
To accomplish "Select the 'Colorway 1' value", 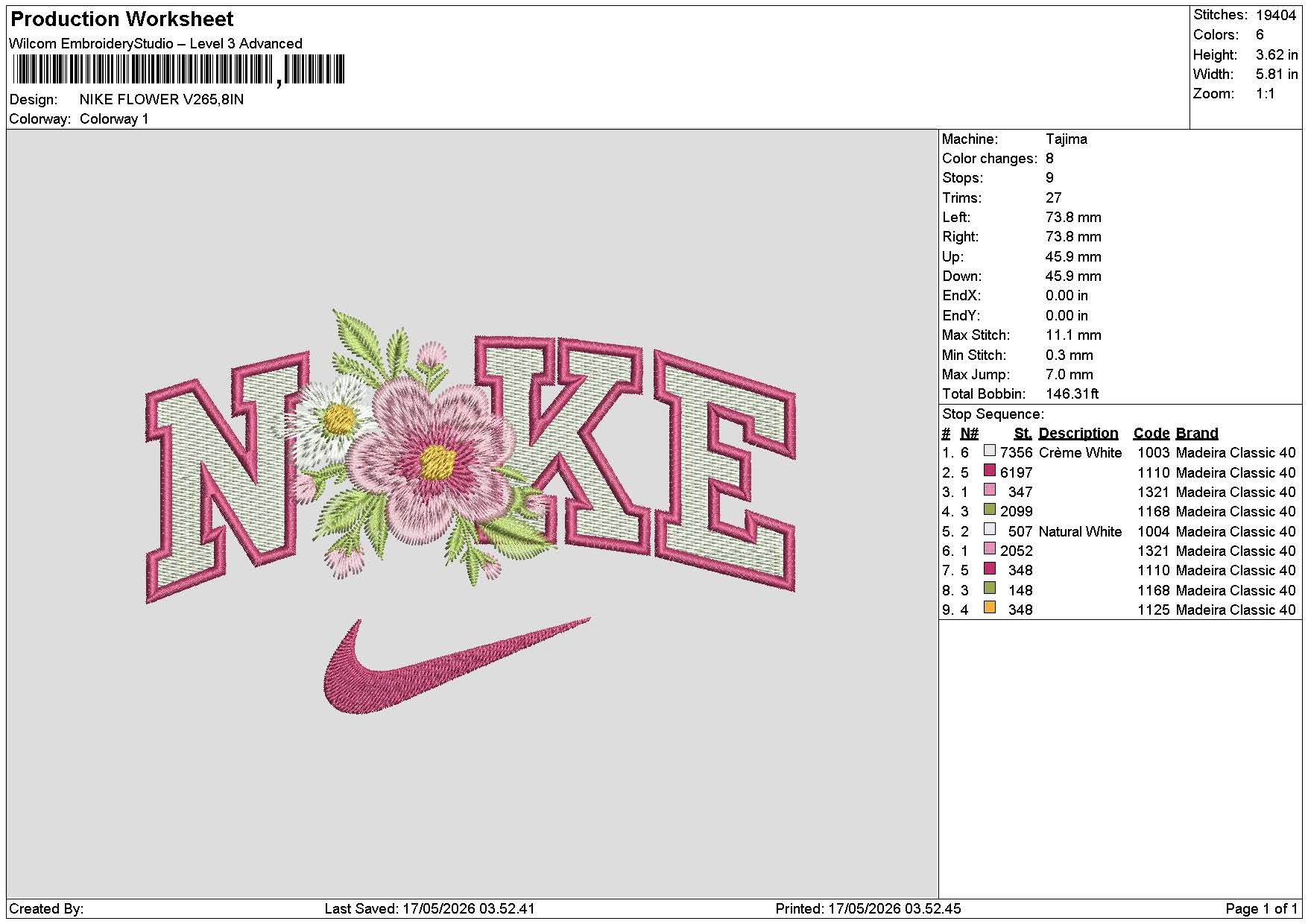I will (114, 119).
